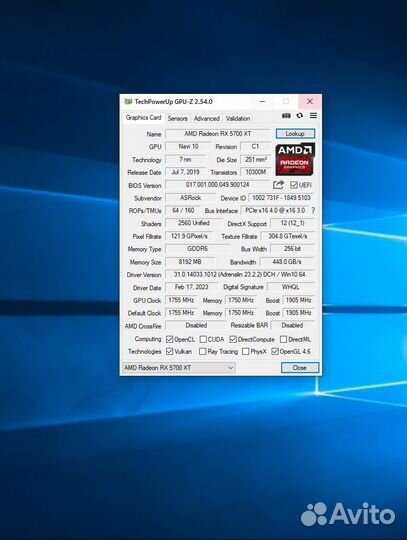407x540 pixels.
Task: Click the Lookup button
Action: pos(295,134)
